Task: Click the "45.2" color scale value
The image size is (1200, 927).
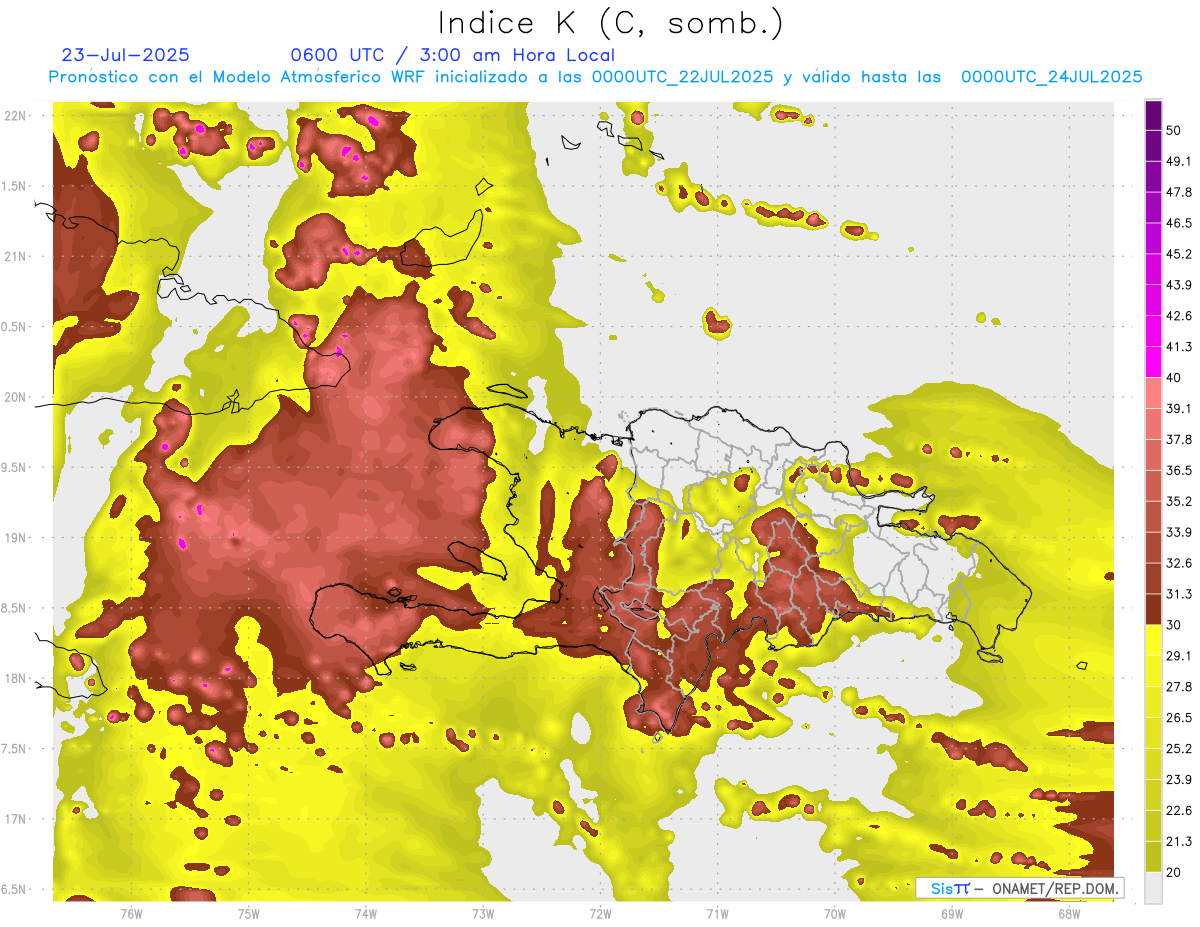Action: pyautogui.click(x=1179, y=254)
